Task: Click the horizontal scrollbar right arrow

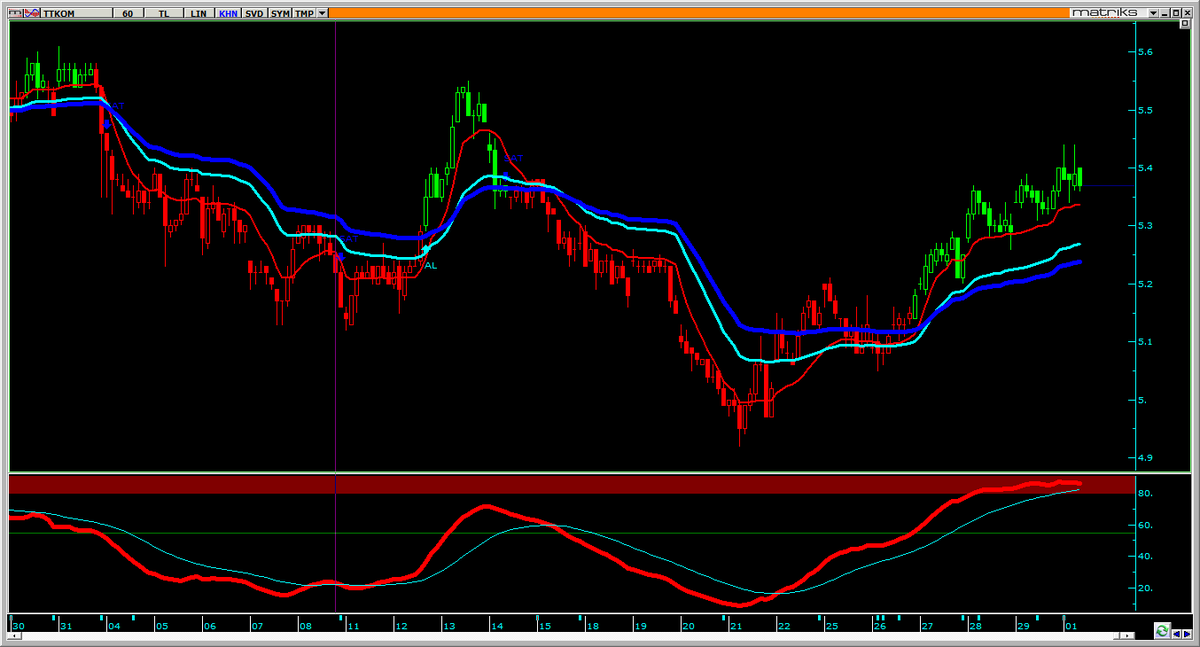Action: click(x=1127, y=636)
